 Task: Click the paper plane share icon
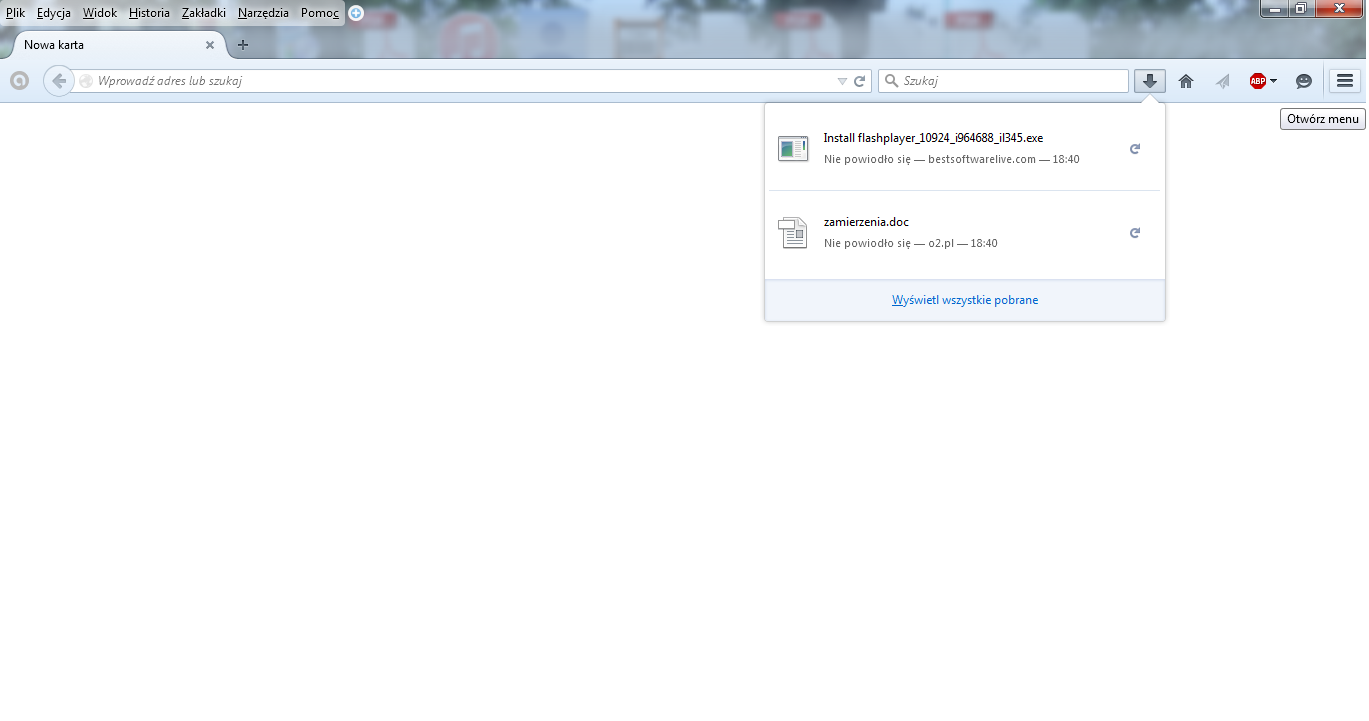1222,81
